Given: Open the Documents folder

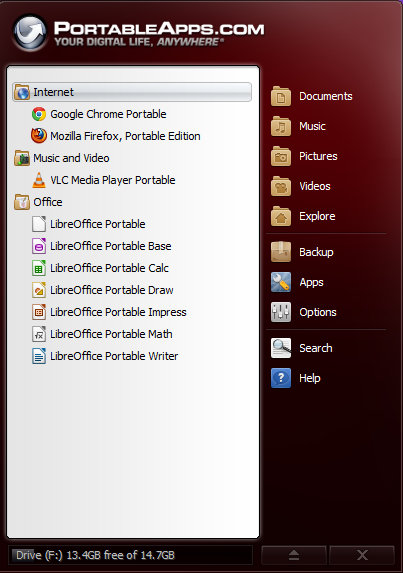Looking at the screenshot, I should point(312,96).
